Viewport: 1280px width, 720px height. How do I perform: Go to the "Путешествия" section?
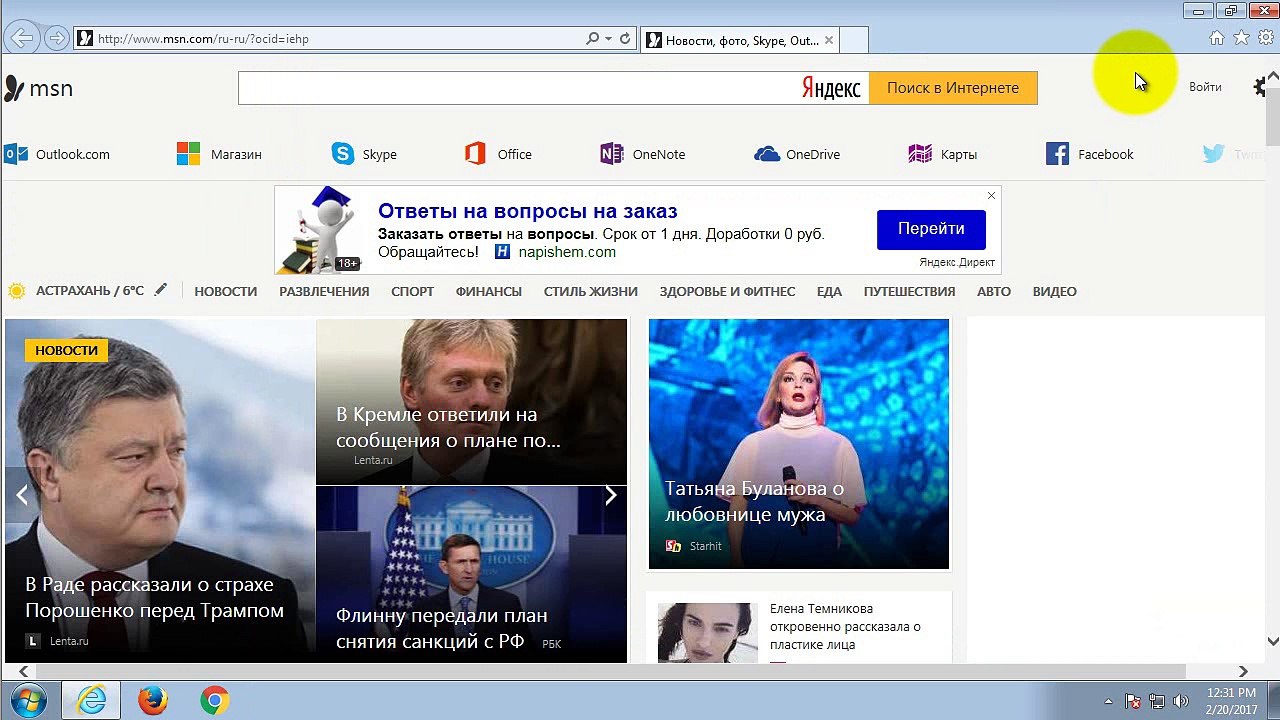point(909,291)
